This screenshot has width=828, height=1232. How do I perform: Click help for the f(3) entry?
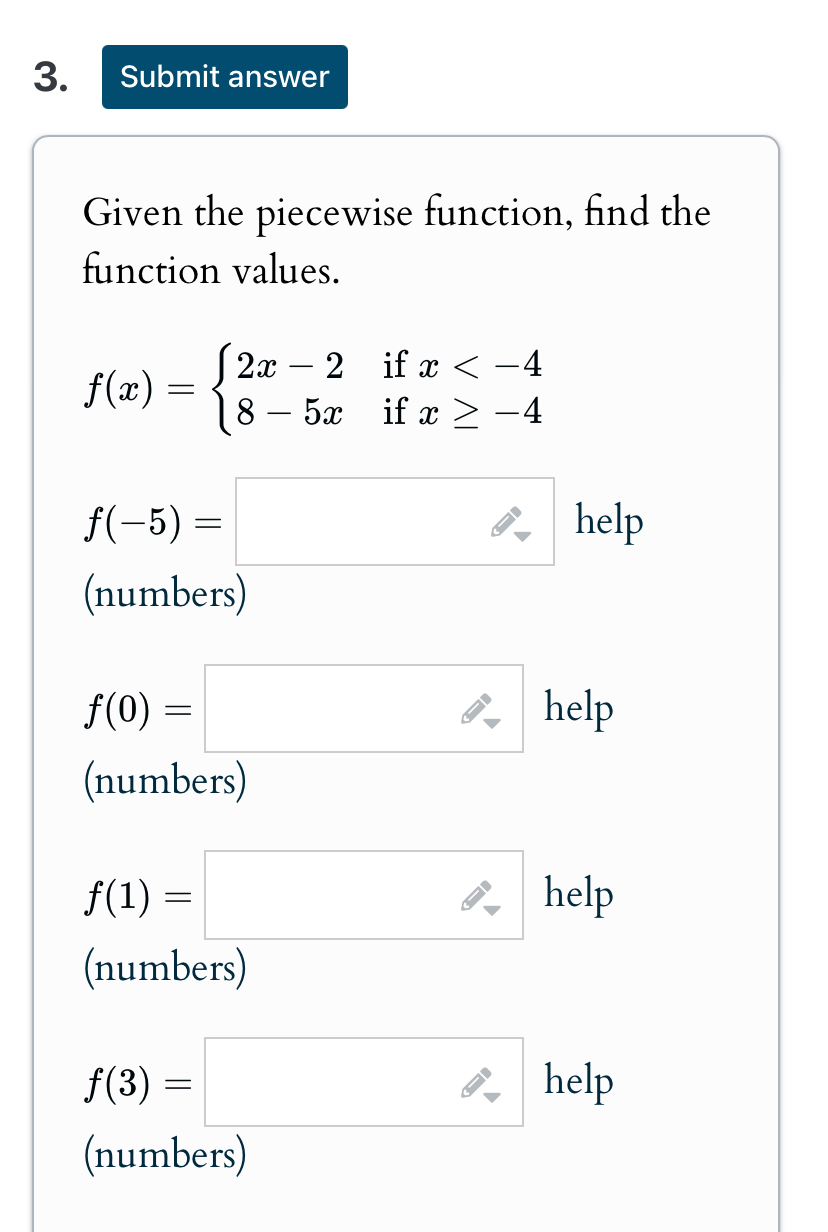pos(578,1081)
